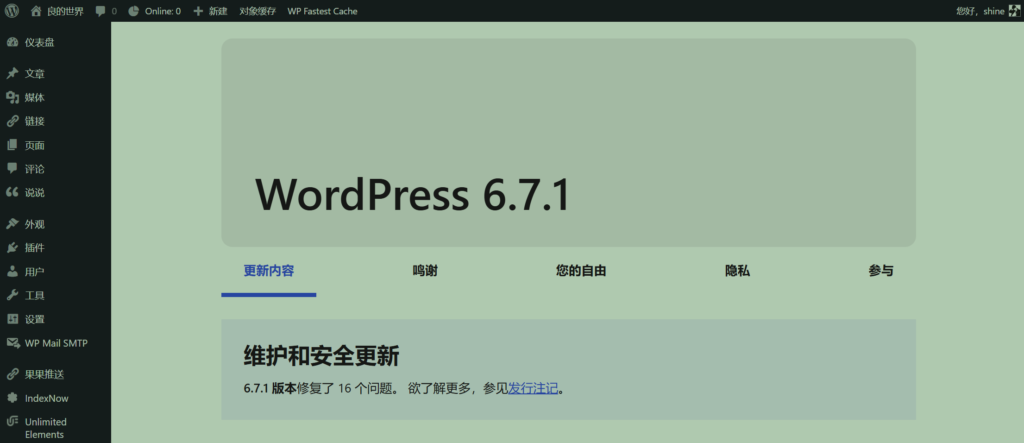Click the comments bubble icon in admin bar
Image resolution: width=1024 pixels, height=443 pixels.
click(x=101, y=11)
